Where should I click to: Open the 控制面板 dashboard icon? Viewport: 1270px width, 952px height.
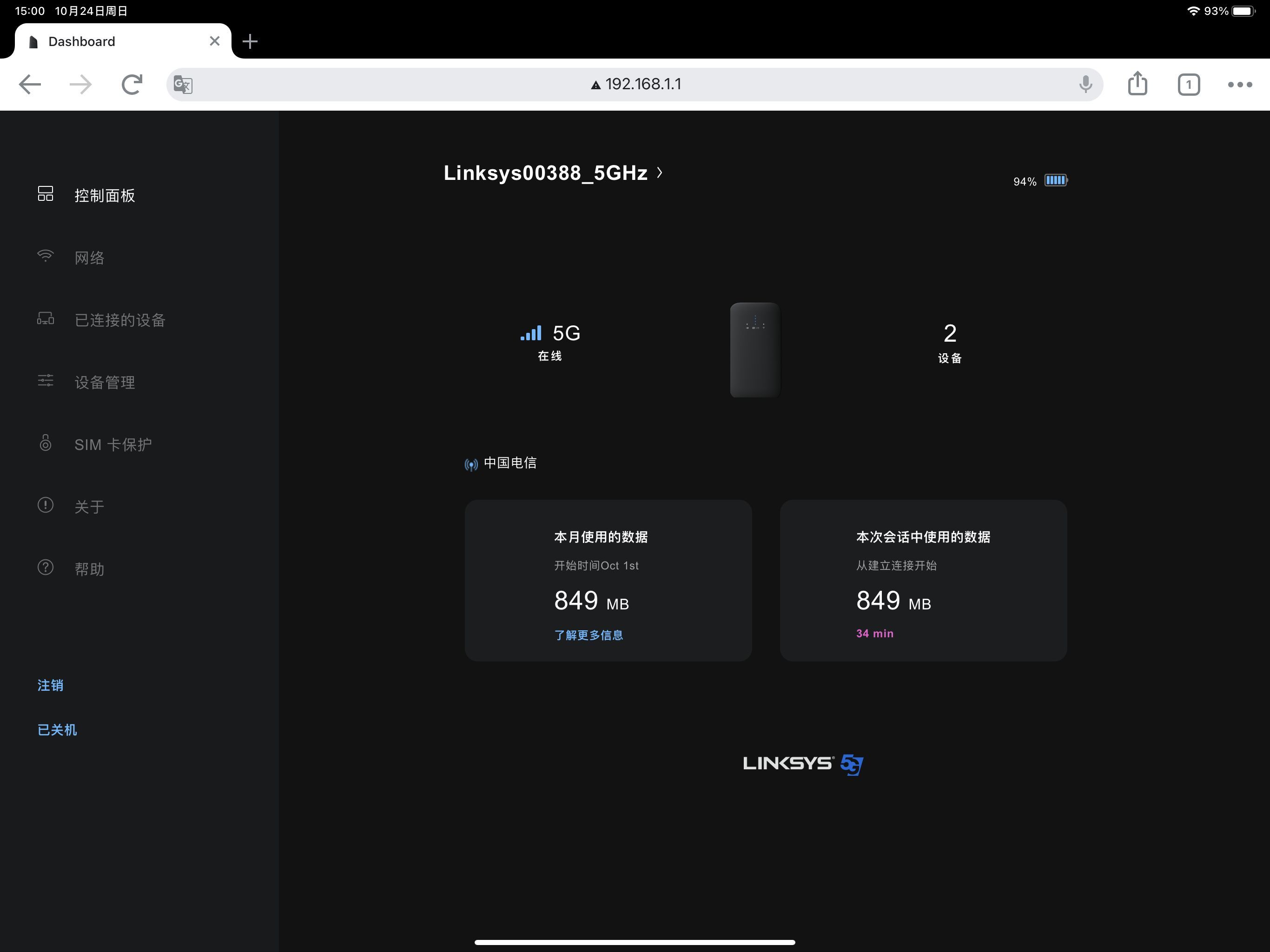(46, 195)
